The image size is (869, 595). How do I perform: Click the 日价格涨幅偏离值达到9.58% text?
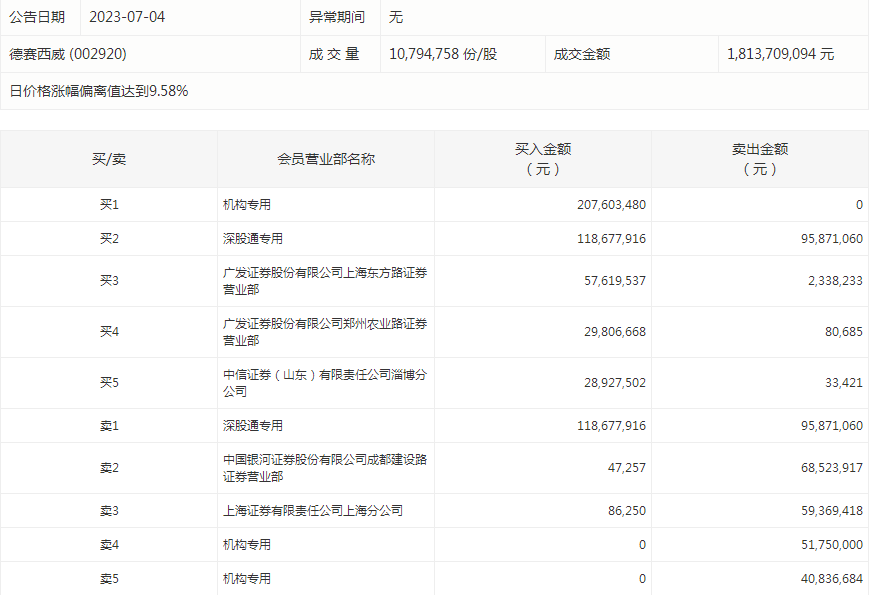click(x=99, y=91)
